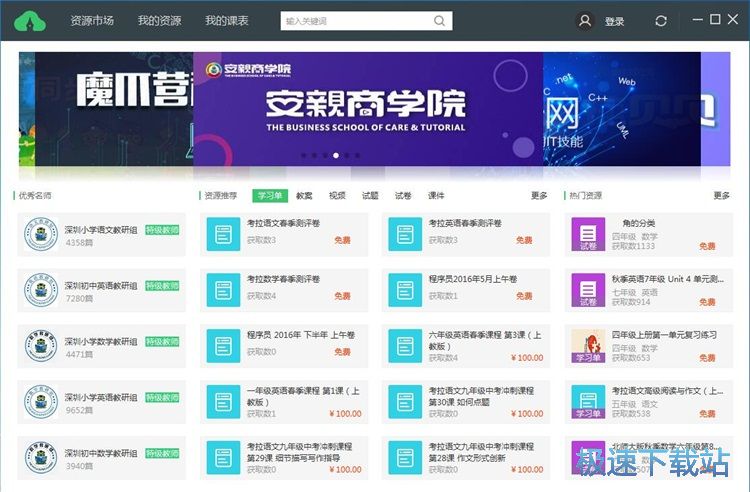Click document icon for 程序员 2016年 下半年 上午卷

click(223, 346)
